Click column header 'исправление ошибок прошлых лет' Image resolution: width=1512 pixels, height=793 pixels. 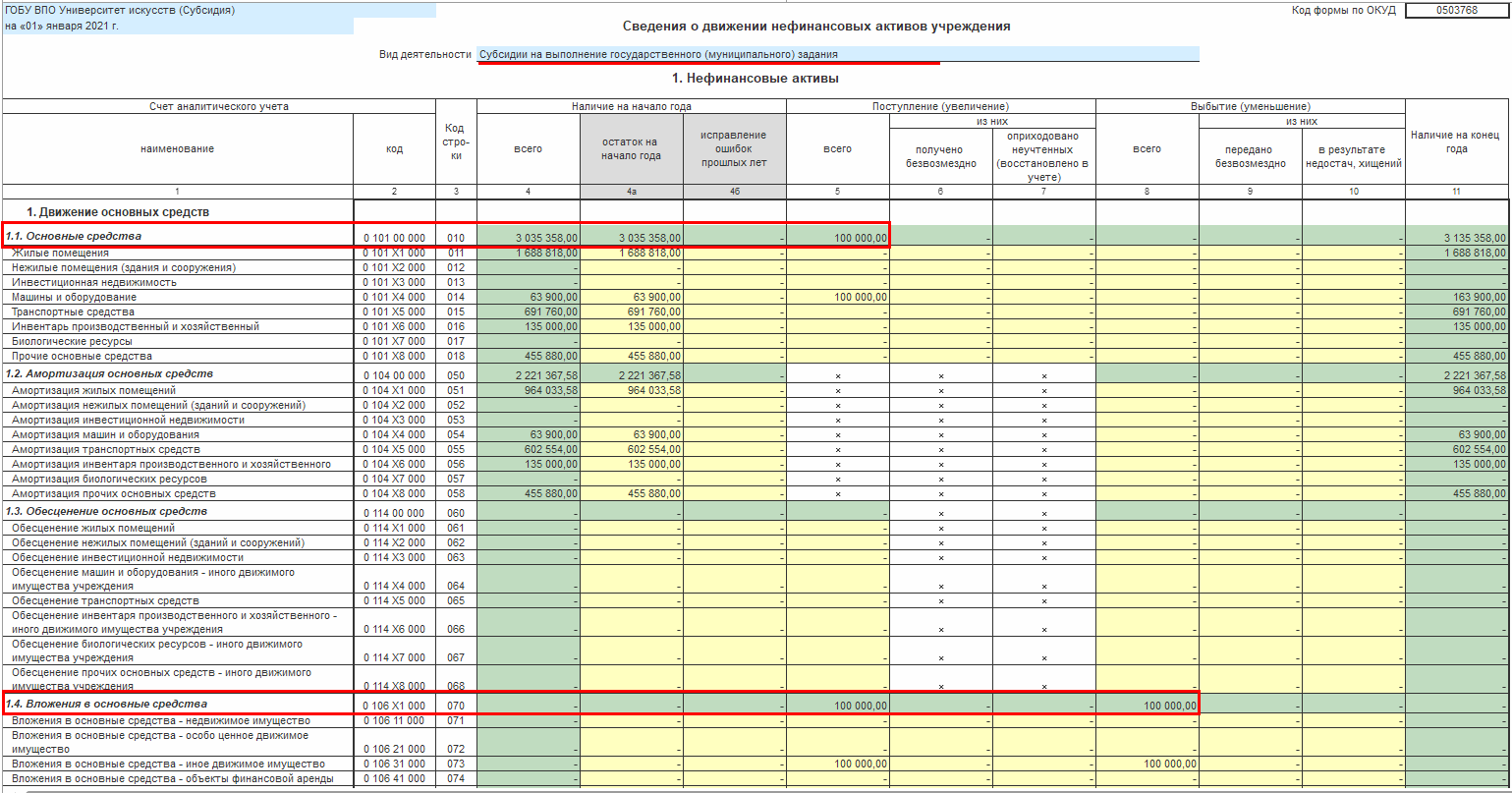[735, 149]
